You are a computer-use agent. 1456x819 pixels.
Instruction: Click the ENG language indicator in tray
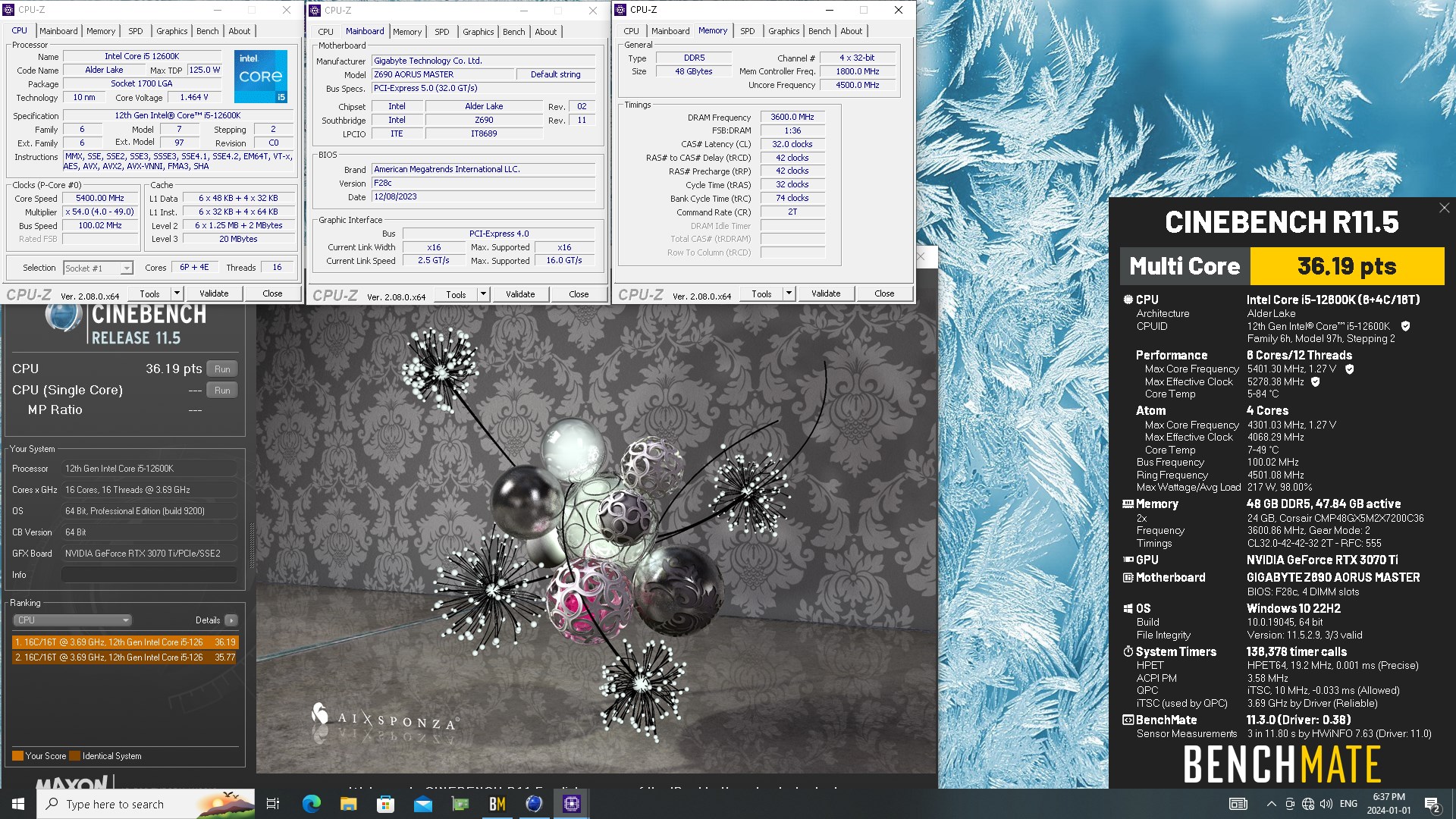tap(1348, 804)
